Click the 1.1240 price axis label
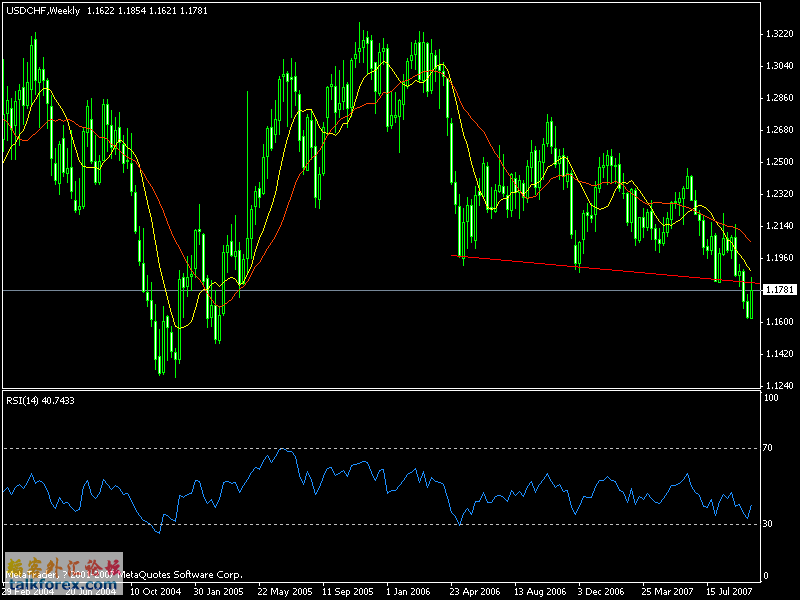Image resolution: width=800 pixels, height=600 pixels. [x=777, y=385]
